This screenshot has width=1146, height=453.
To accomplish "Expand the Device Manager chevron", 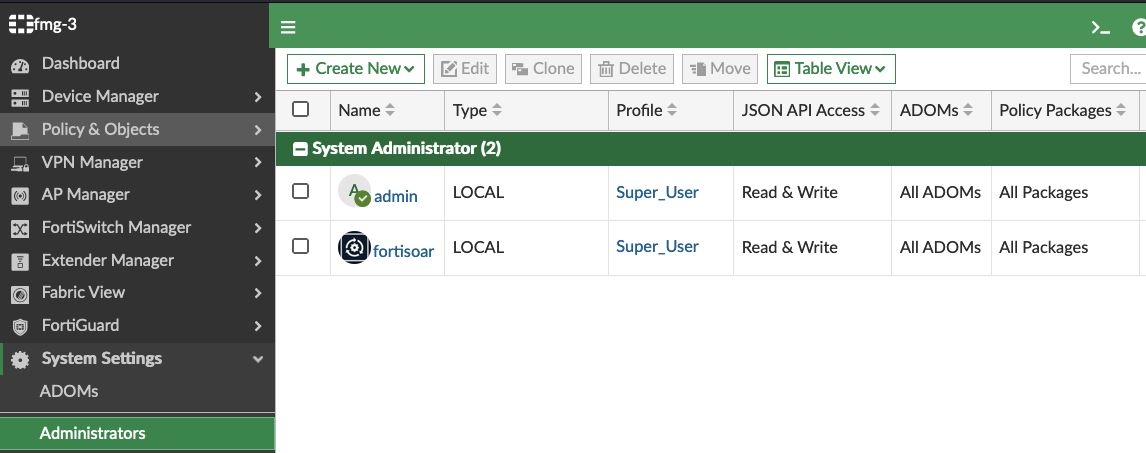I will coord(258,96).
